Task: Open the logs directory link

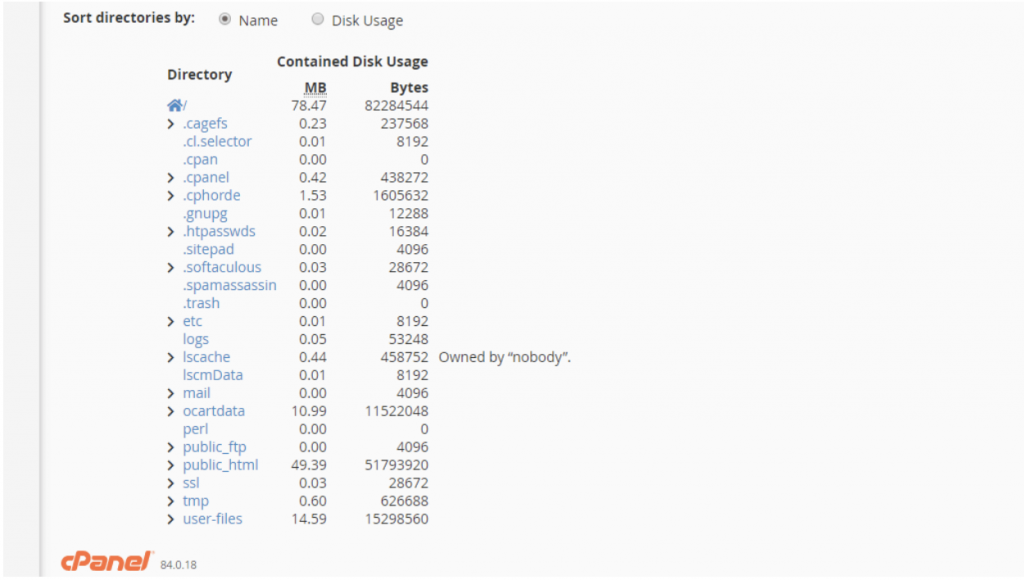Action: pos(196,339)
